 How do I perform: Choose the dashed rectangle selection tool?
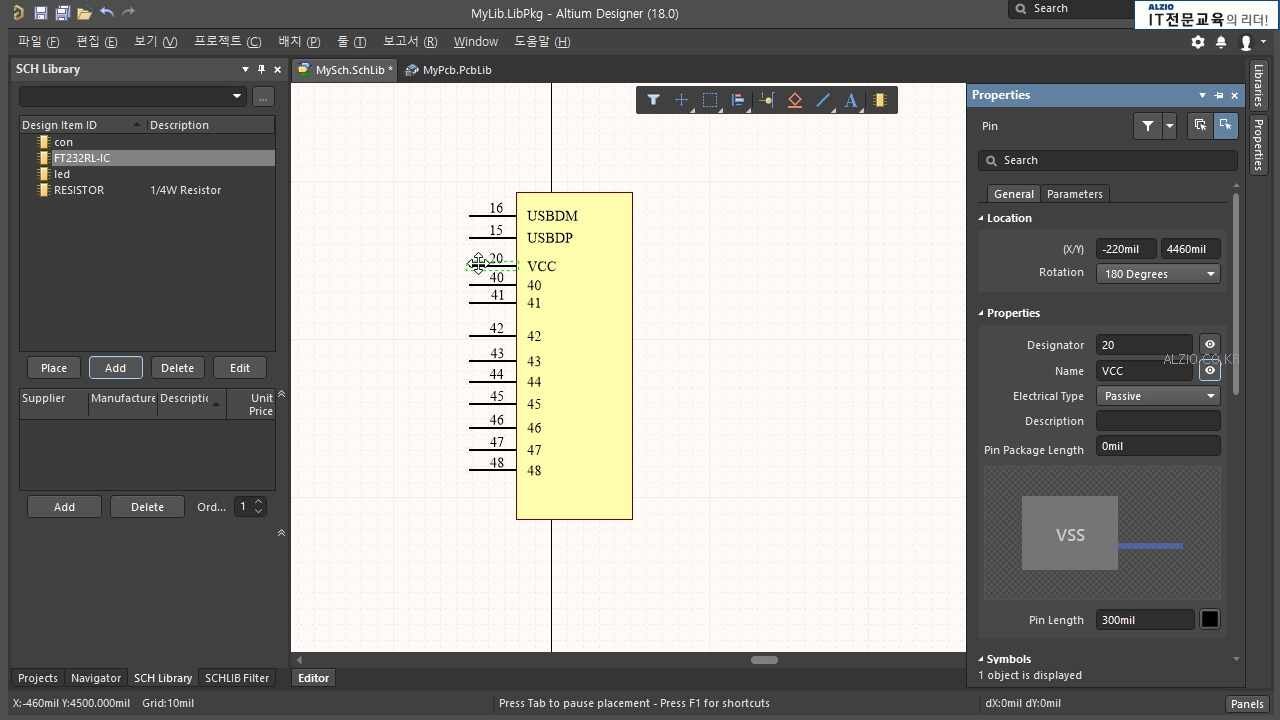pyautogui.click(x=710, y=100)
